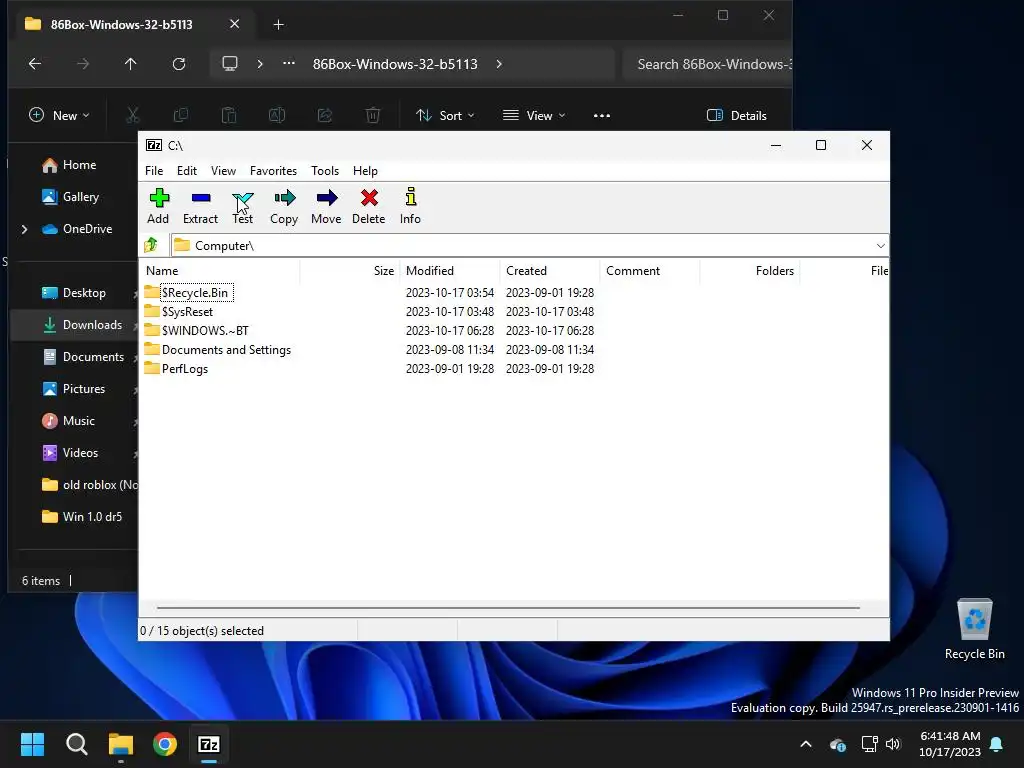Open Desktop in Explorer sidebar
The width and height of the screenshot is (1024, 768).
(x=73, y=293)
